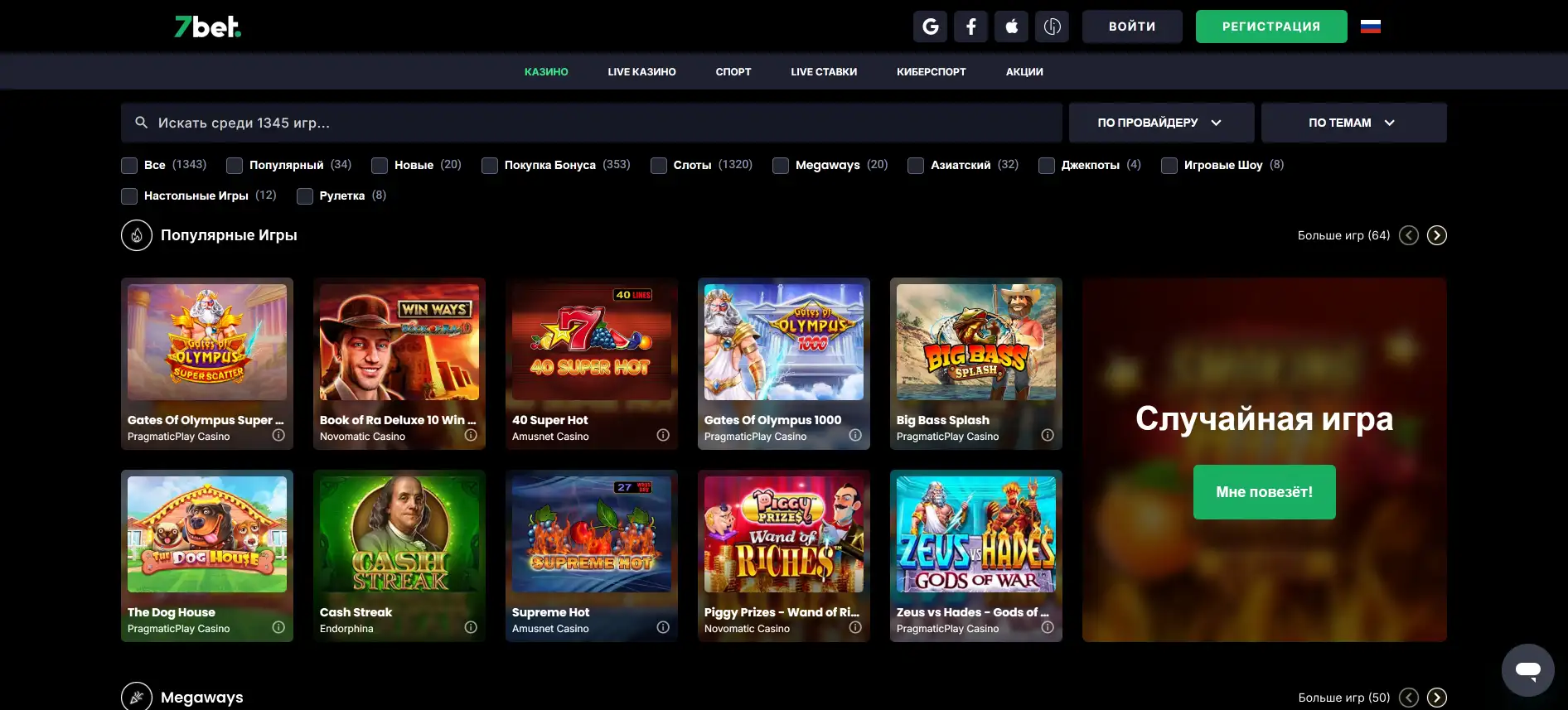Check the Новые filter checkbox
The height and width of the screenshot is (710, 1568).
(x=380, y=166)
